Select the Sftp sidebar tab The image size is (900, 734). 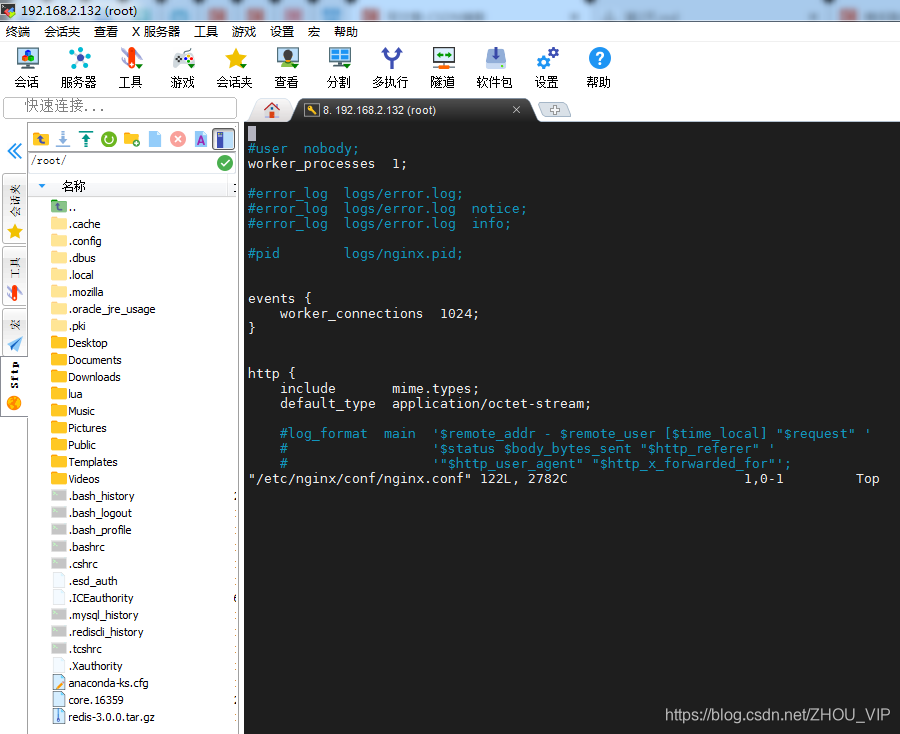click(x=14, y=386)
